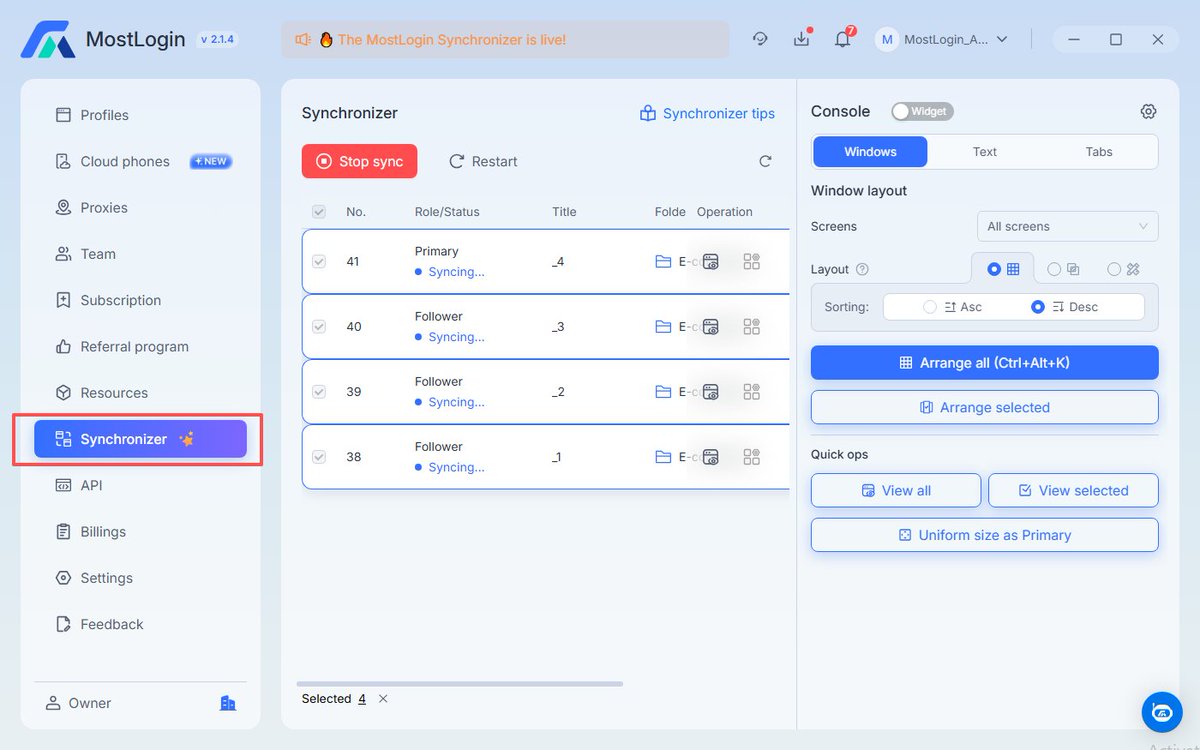Click the View all button
This screenshot has height=750, width=1200.
click(x=896, y=490)
